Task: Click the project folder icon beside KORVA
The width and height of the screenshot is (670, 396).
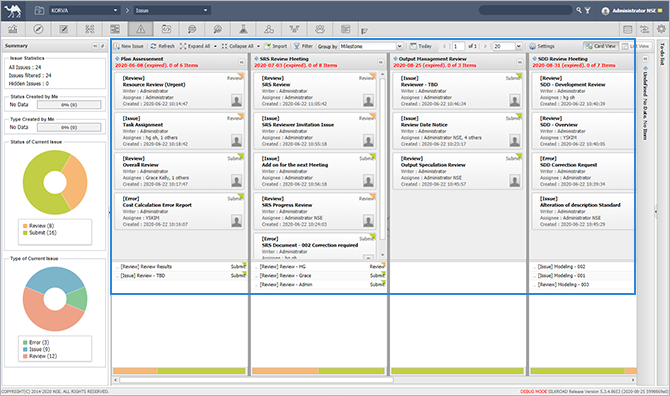Action: (39, 10)
